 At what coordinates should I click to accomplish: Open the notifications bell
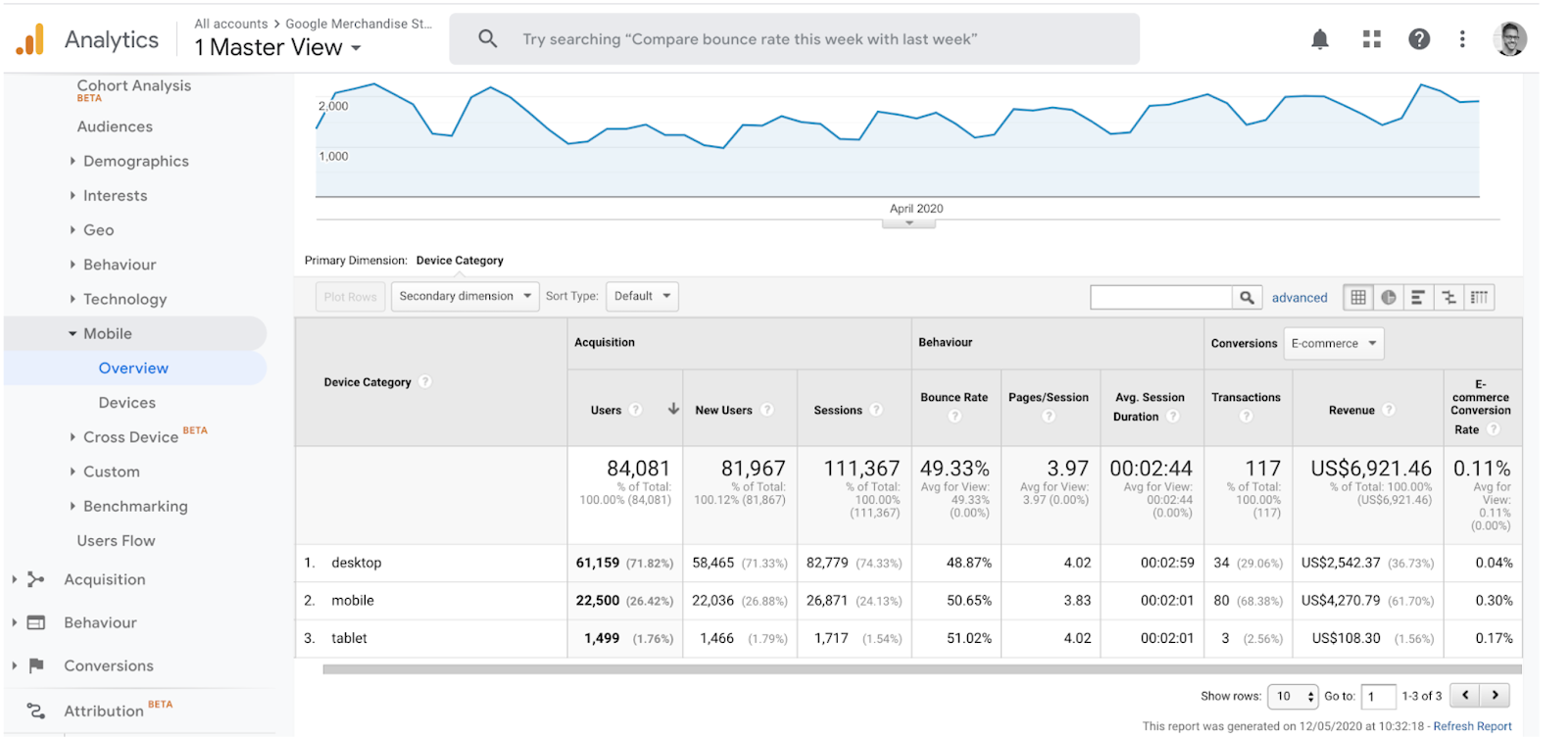(x=1320, y=39)
